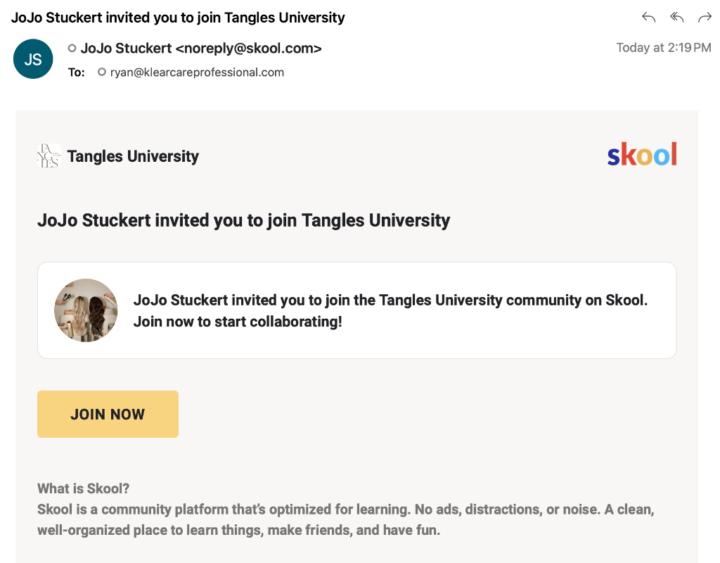Viewport: 720px width, 563px height.
Task: Click the reply all arrows icon
Action: click(677, 18)
